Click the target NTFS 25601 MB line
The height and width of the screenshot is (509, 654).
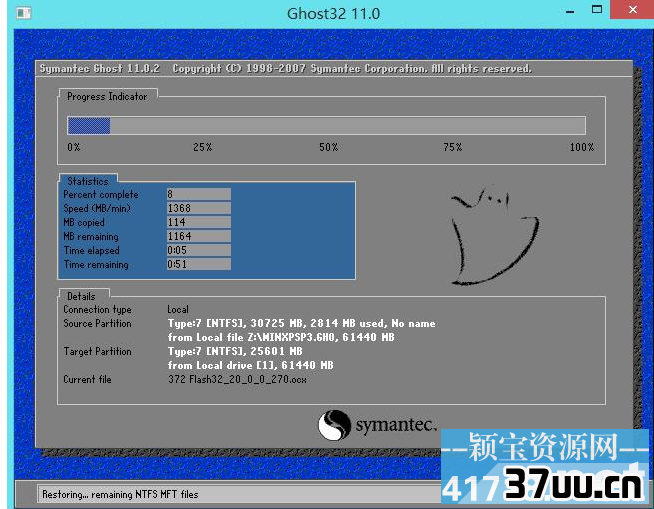(x=235, y=351)
